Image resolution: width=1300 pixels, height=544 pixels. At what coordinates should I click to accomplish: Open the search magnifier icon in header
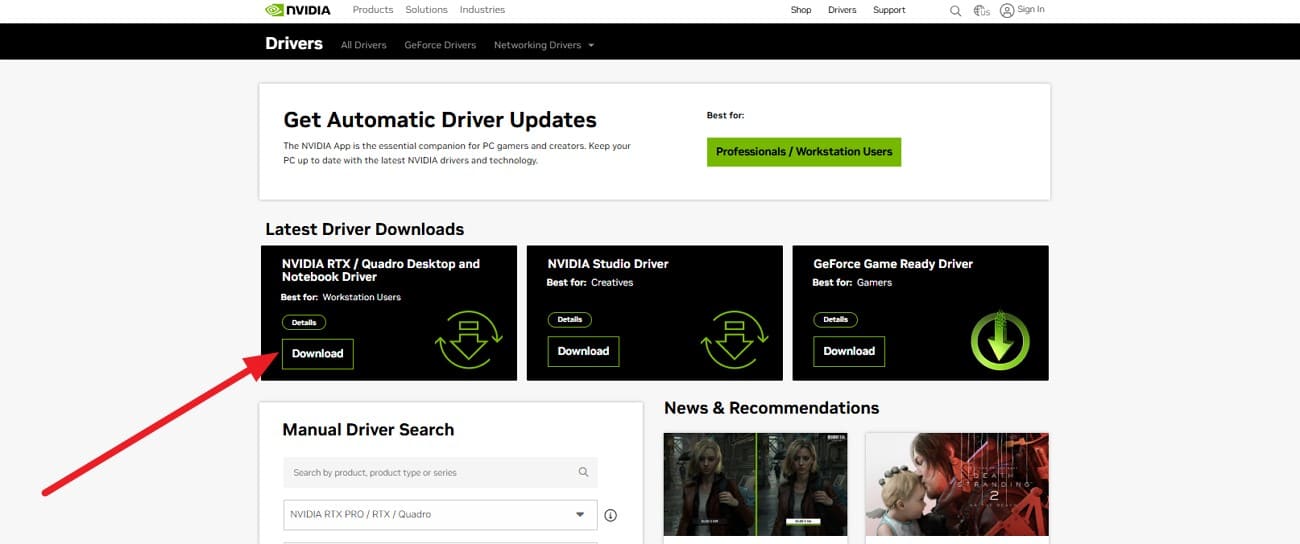(x=955, y=11)
